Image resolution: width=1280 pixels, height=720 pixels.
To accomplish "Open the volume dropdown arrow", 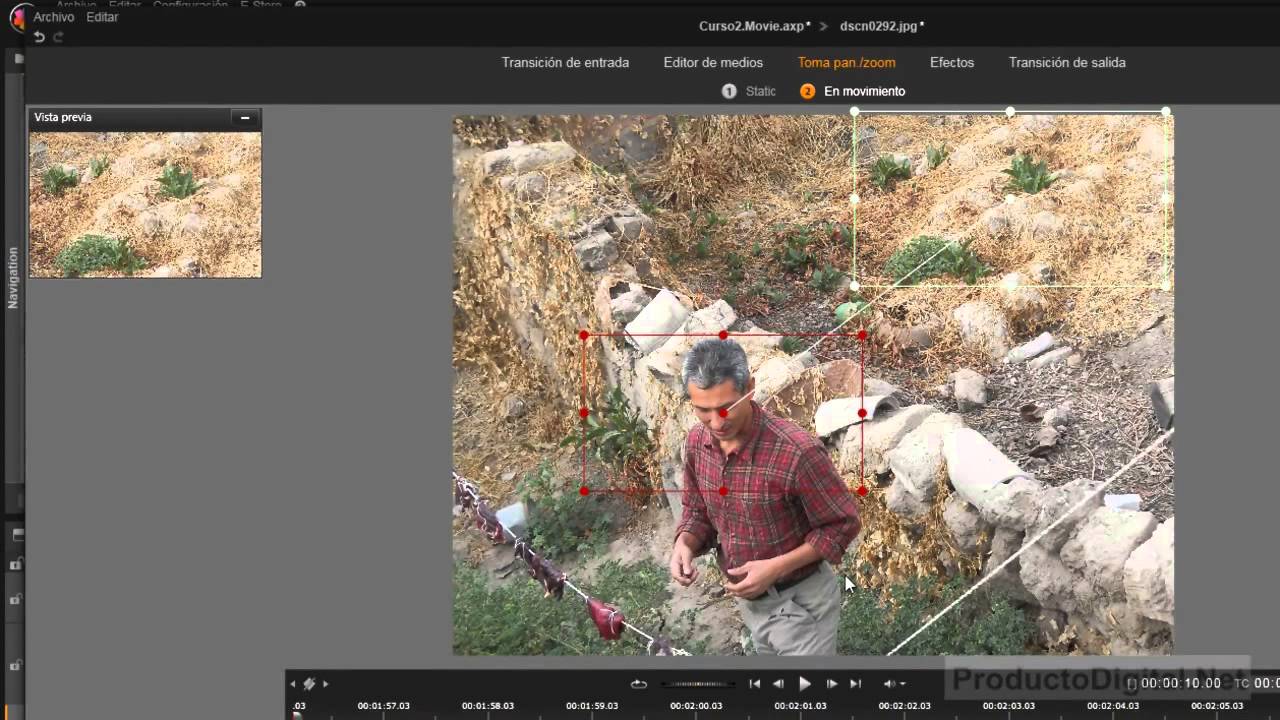I will click(902, 684).
